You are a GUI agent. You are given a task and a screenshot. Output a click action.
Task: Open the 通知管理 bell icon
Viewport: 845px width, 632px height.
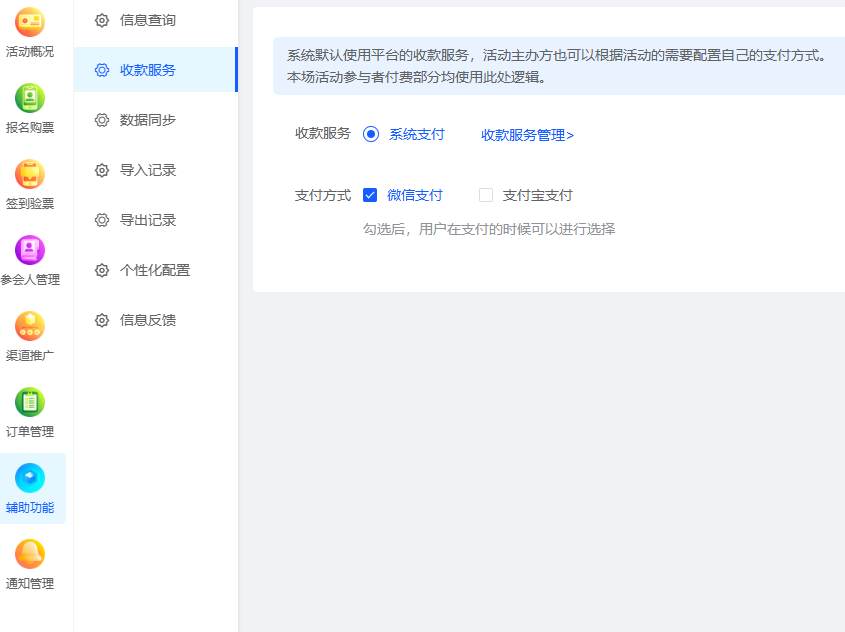point(30,554)
